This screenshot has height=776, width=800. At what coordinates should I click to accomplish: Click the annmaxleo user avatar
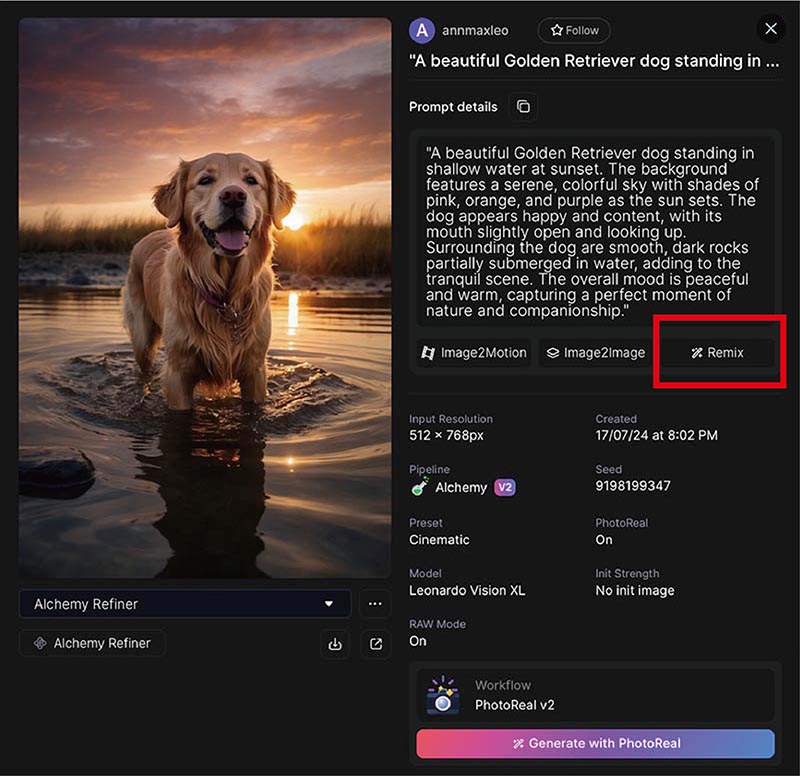click(x=422, y=30)
